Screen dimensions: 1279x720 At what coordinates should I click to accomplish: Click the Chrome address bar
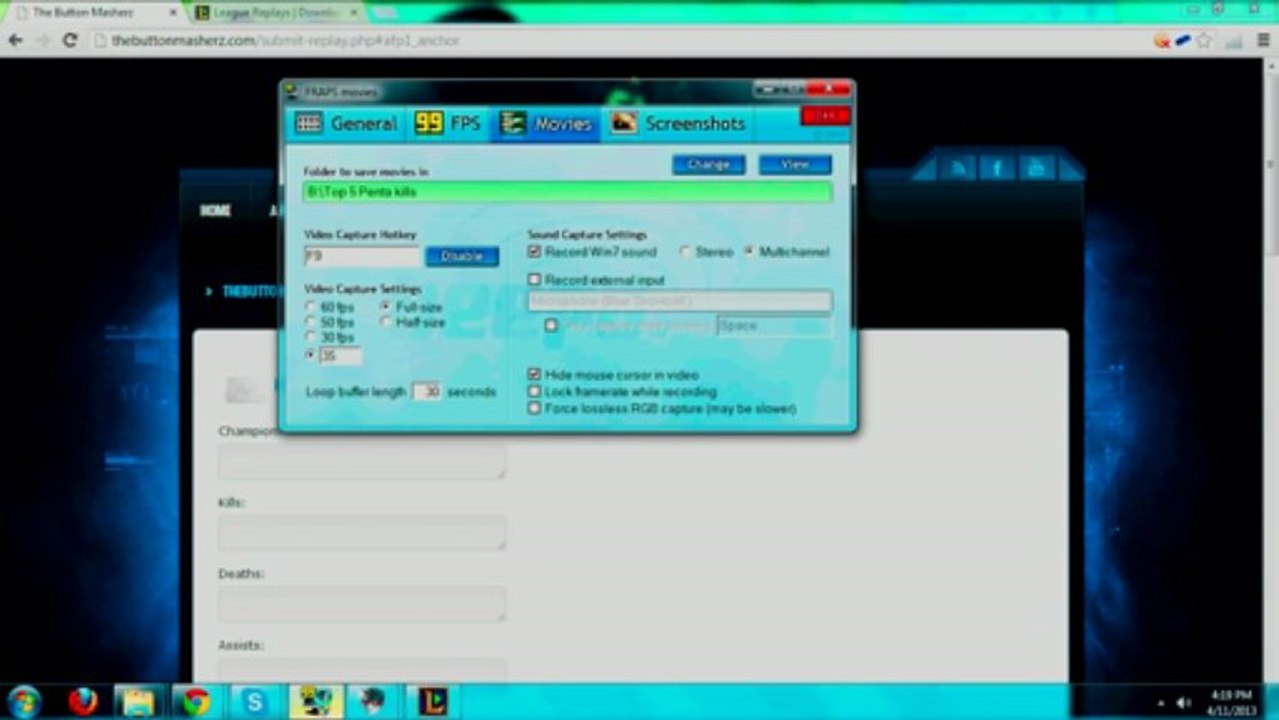click(620, 41)
